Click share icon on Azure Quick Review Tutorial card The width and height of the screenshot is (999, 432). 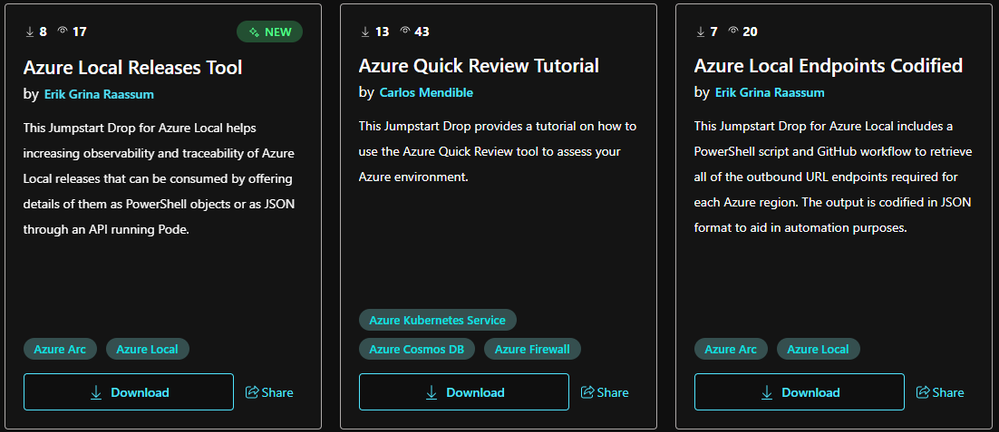[x=587, y=392]
